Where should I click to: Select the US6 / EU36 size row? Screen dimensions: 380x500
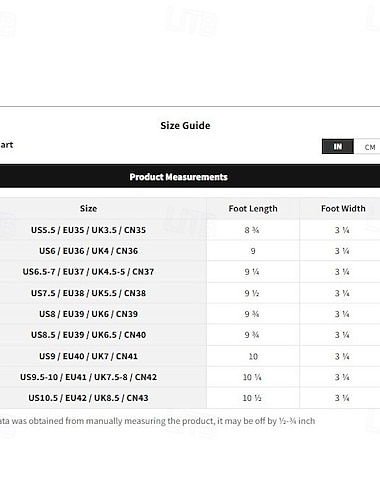190,251
